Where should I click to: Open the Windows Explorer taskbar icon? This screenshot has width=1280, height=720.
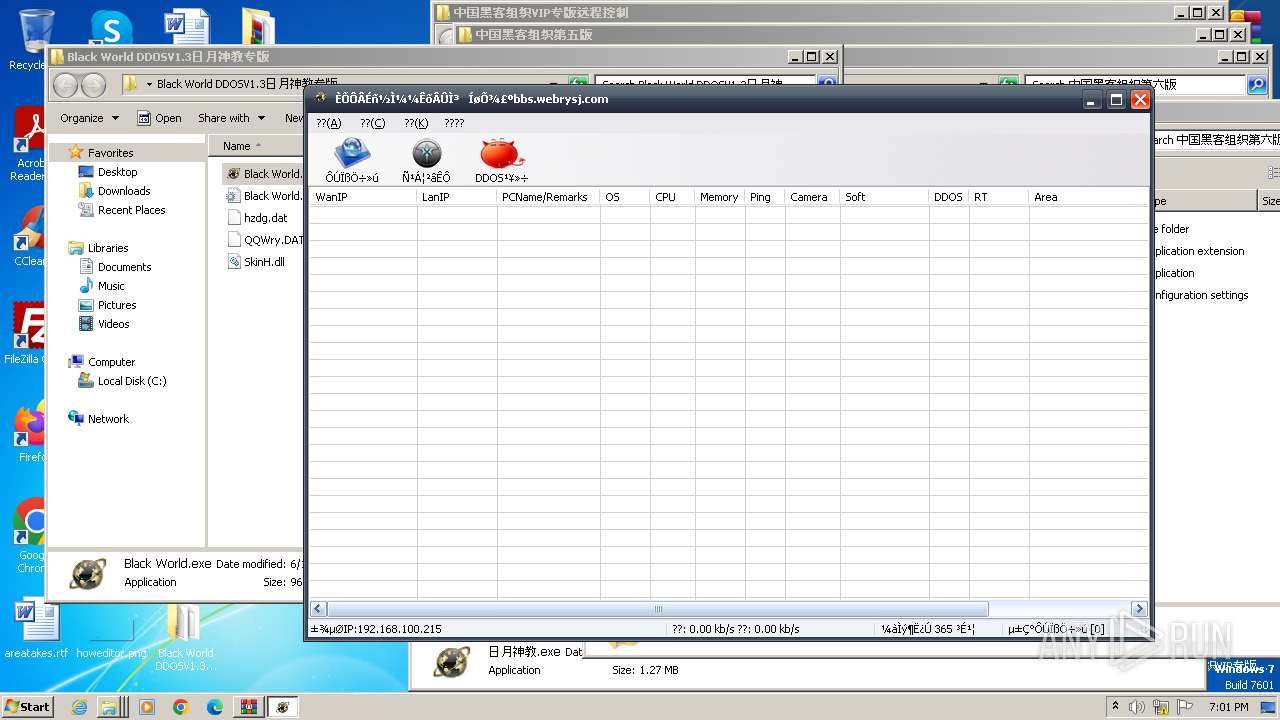click(108, 707)
